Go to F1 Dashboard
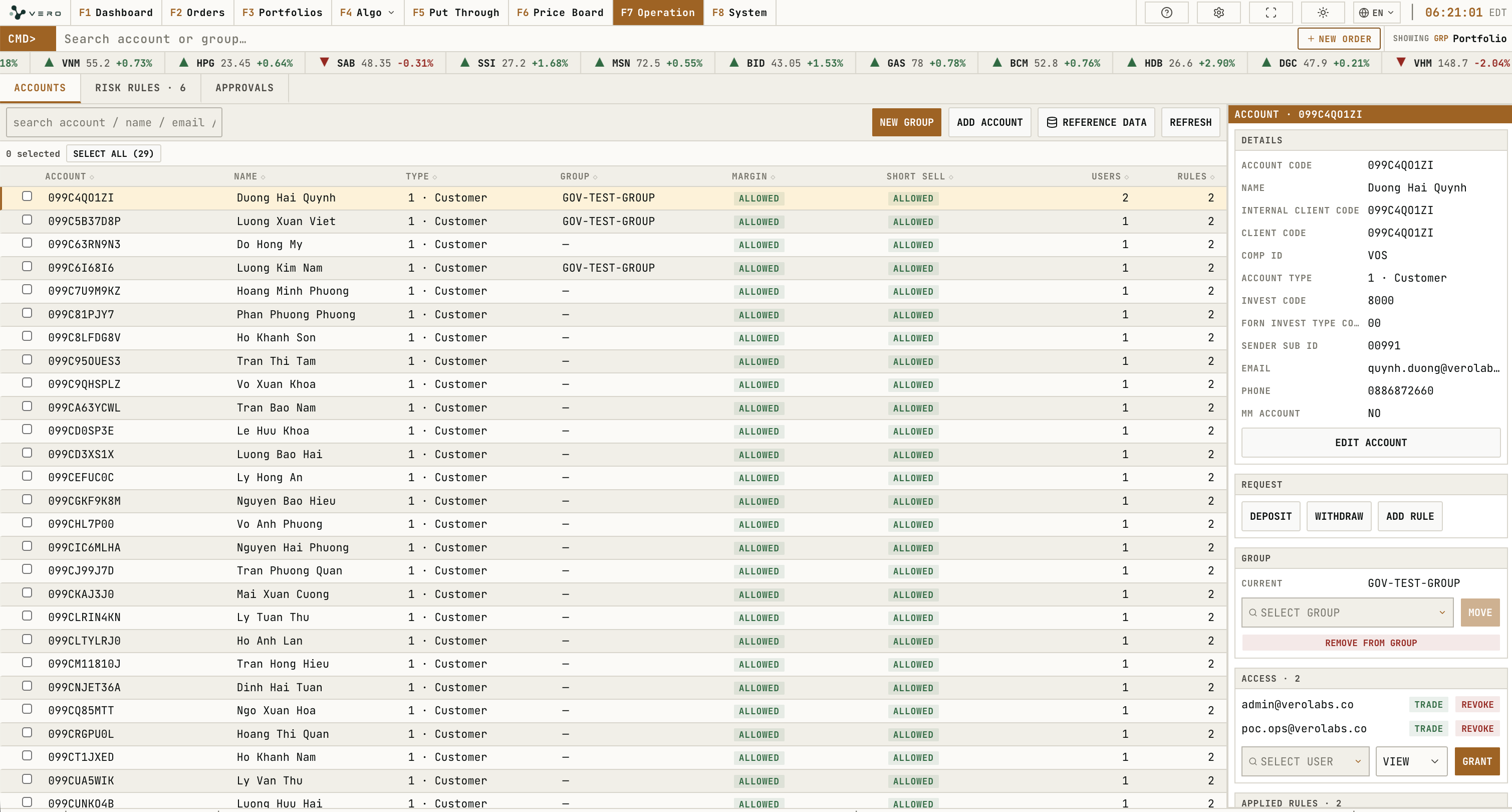 (x=116, y=13)
